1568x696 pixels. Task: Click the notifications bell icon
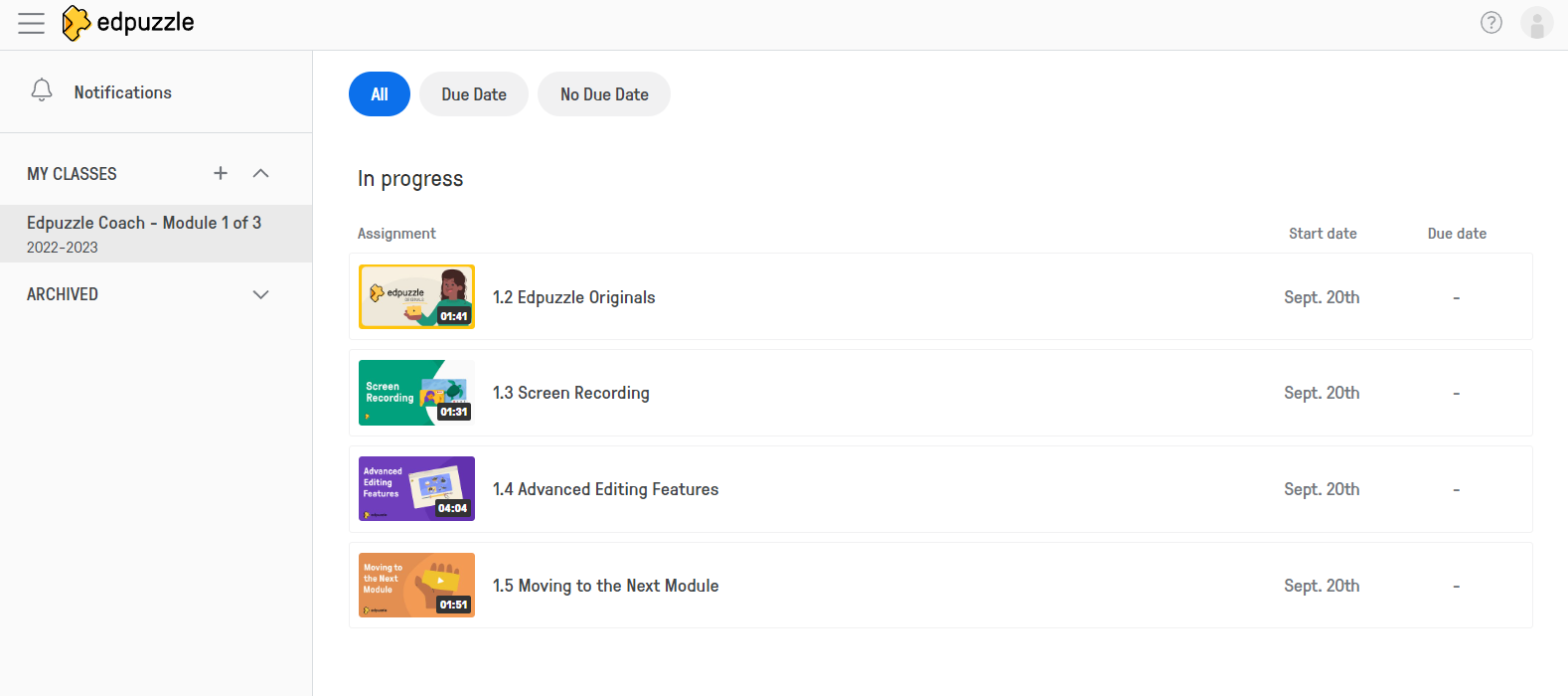click(42, 90)
